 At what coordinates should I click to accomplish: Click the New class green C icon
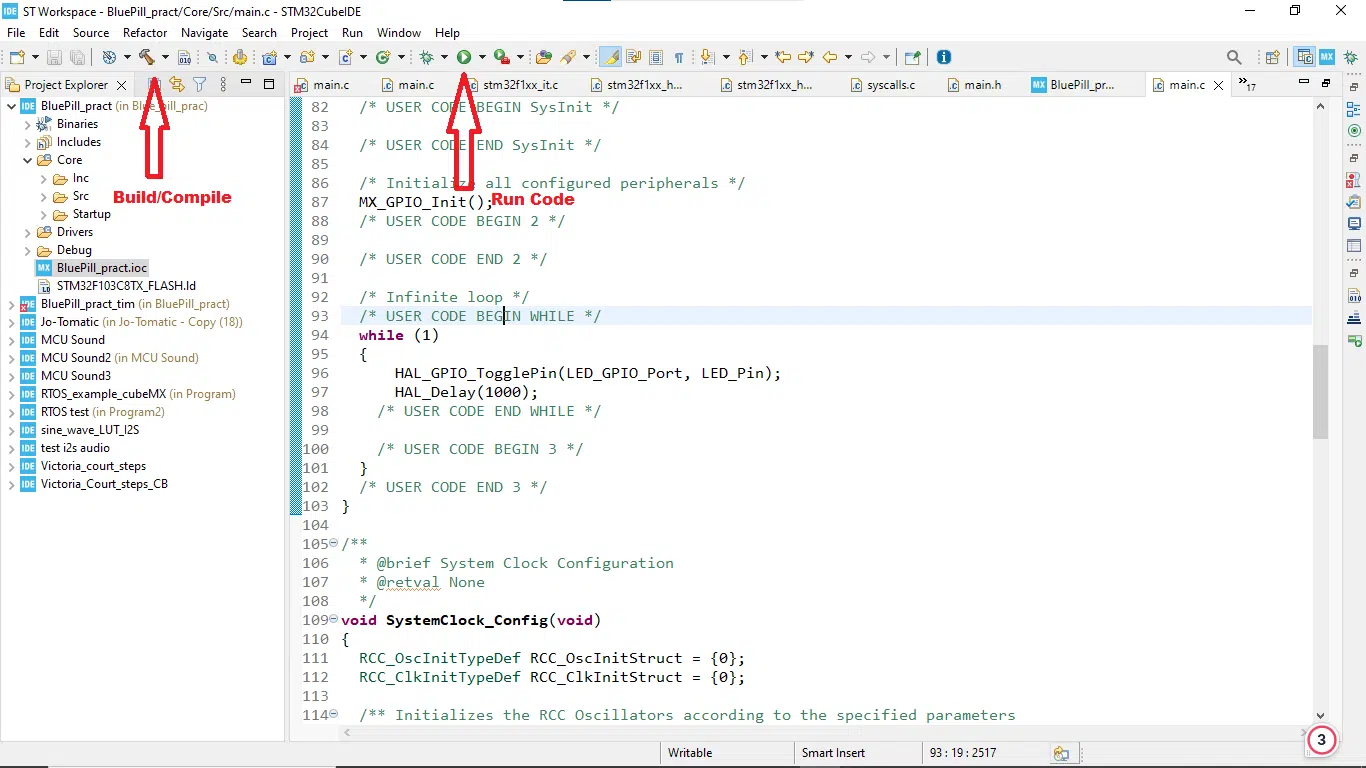(383, 57)
